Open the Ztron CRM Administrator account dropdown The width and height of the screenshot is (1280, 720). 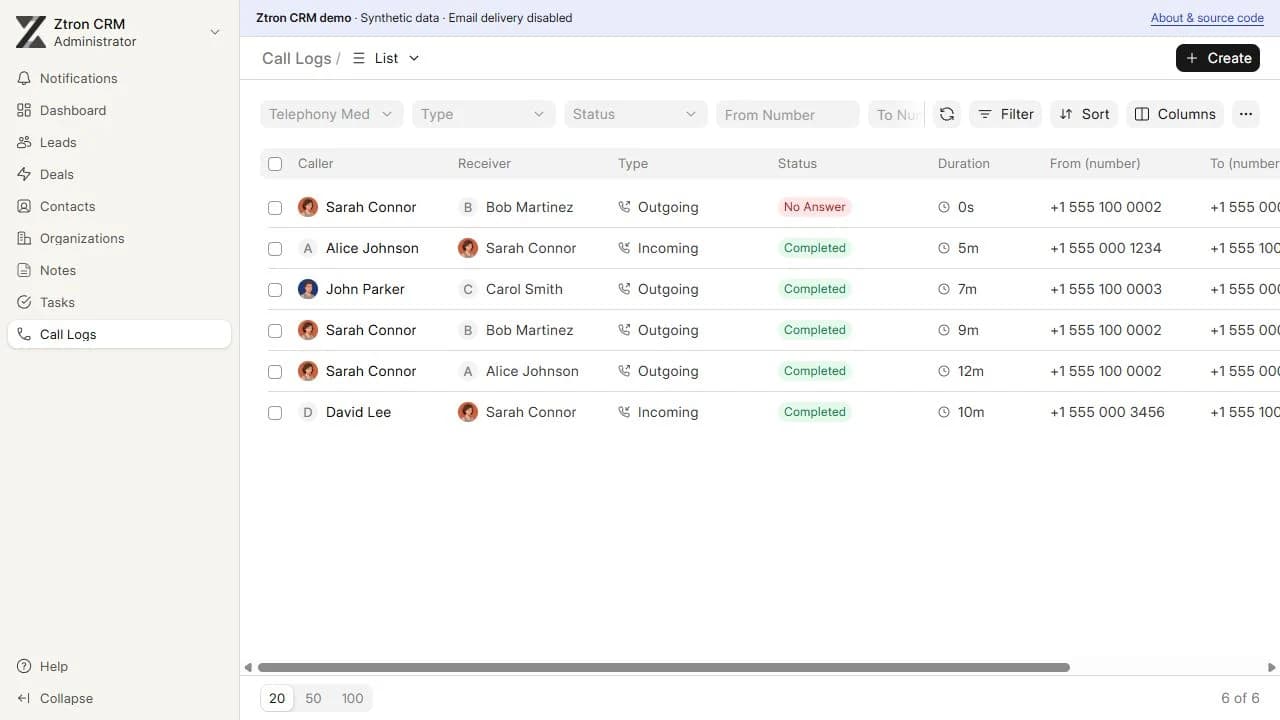119,32
